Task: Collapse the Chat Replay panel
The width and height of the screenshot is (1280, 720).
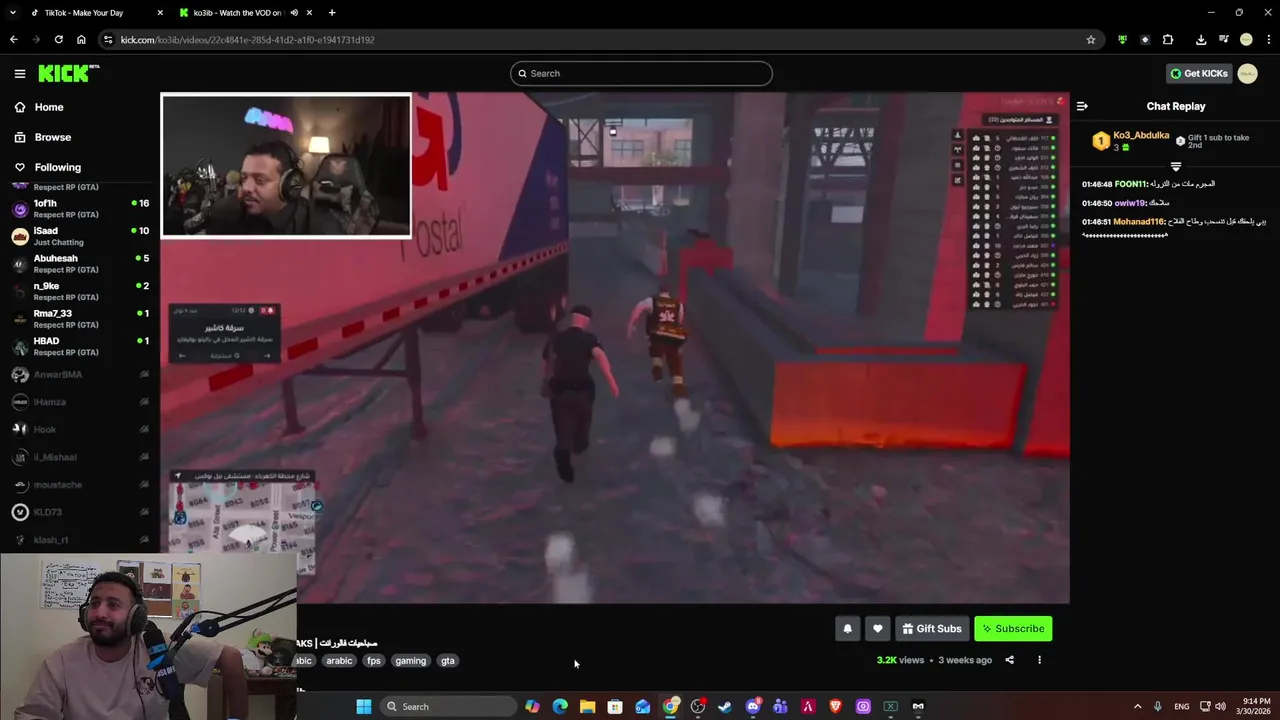Action: pyautogui.click(x=1082, y=106)
